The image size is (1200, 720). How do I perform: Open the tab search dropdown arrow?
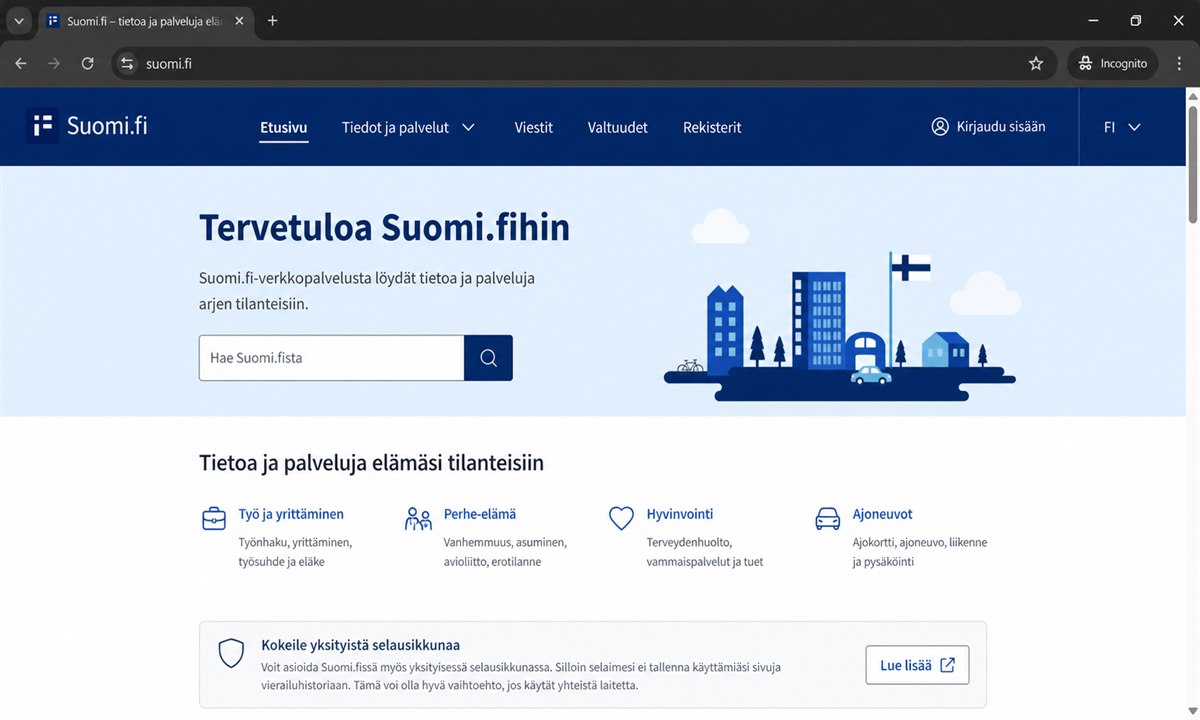click(18, 21)
